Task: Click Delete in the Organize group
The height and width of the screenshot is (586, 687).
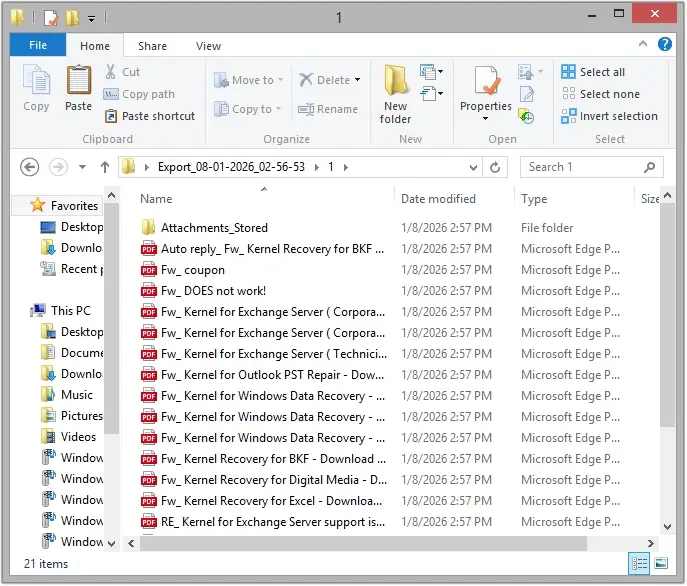Action: [329, 80]
